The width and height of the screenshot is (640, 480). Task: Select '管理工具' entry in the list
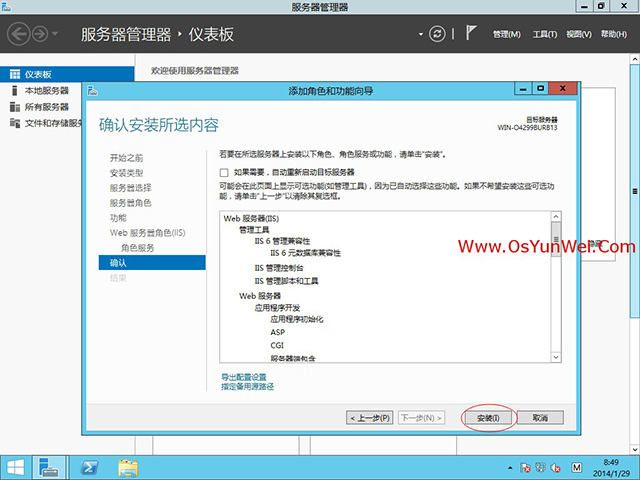pyautogui.click(x=254, y=230)
